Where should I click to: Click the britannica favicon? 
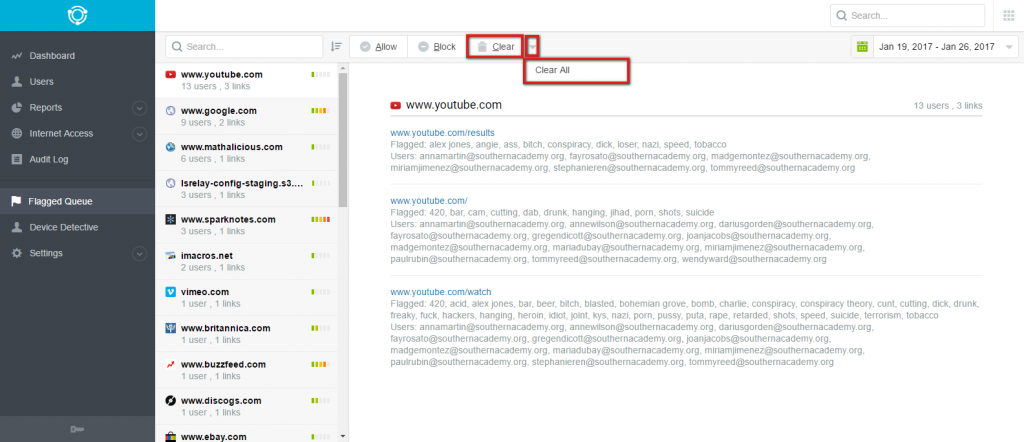(170, 328)
